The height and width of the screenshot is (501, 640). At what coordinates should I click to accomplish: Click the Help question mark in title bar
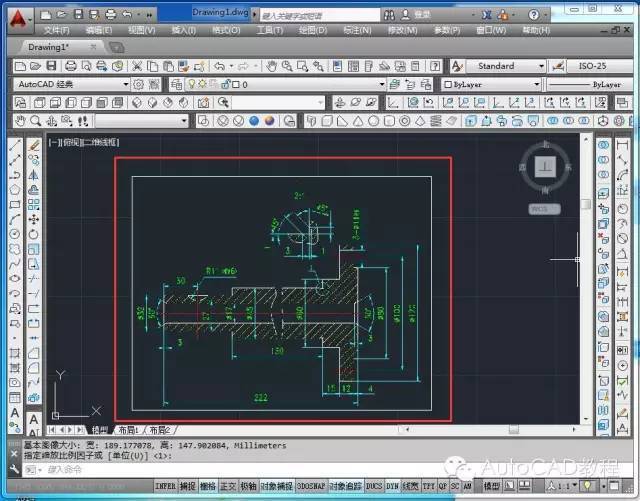(x=533, y=15)
